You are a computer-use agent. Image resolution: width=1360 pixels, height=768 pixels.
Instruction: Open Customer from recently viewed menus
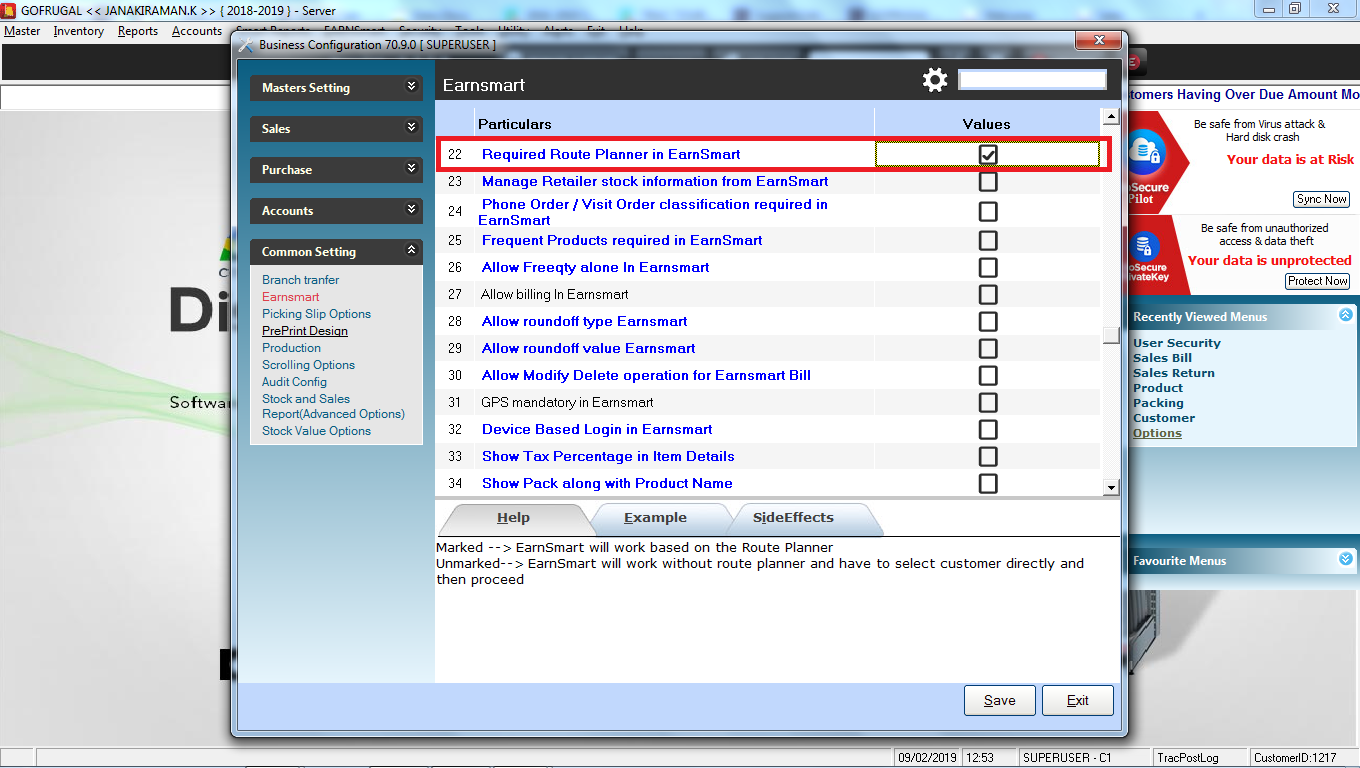pos(1164,418)
